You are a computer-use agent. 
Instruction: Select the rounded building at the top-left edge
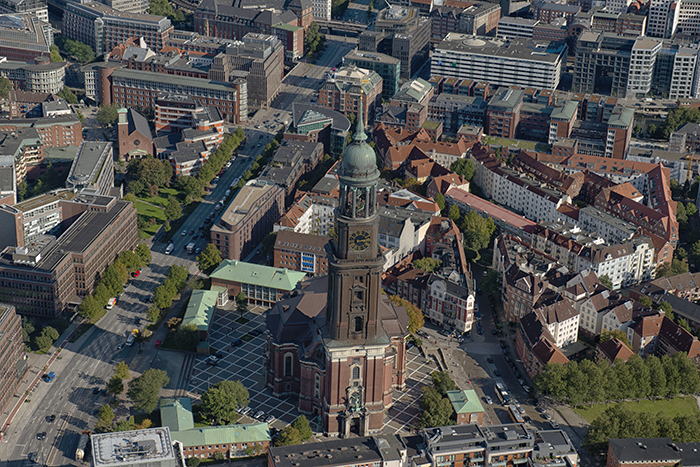(x=35, y=73)
